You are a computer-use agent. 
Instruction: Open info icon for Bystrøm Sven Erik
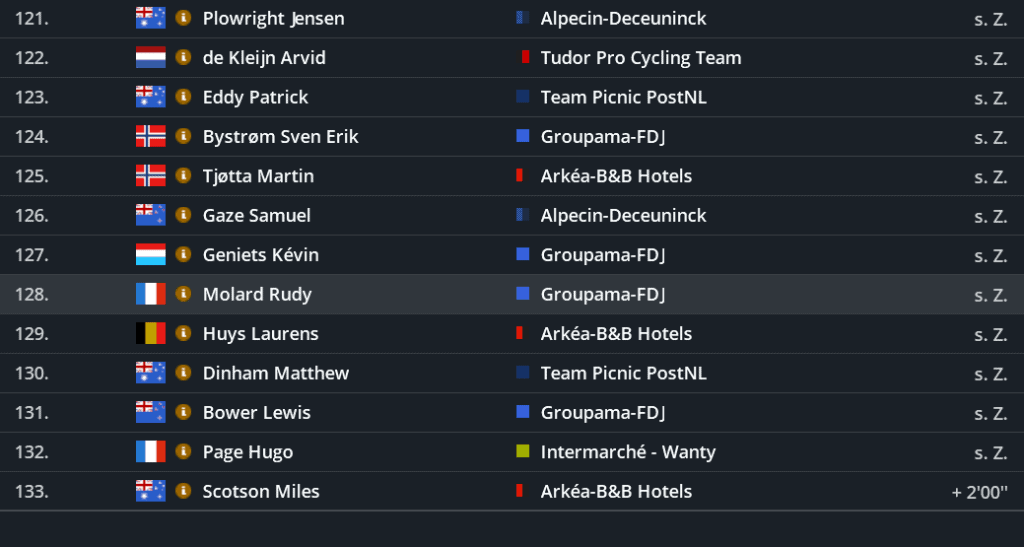pos(183,136)
